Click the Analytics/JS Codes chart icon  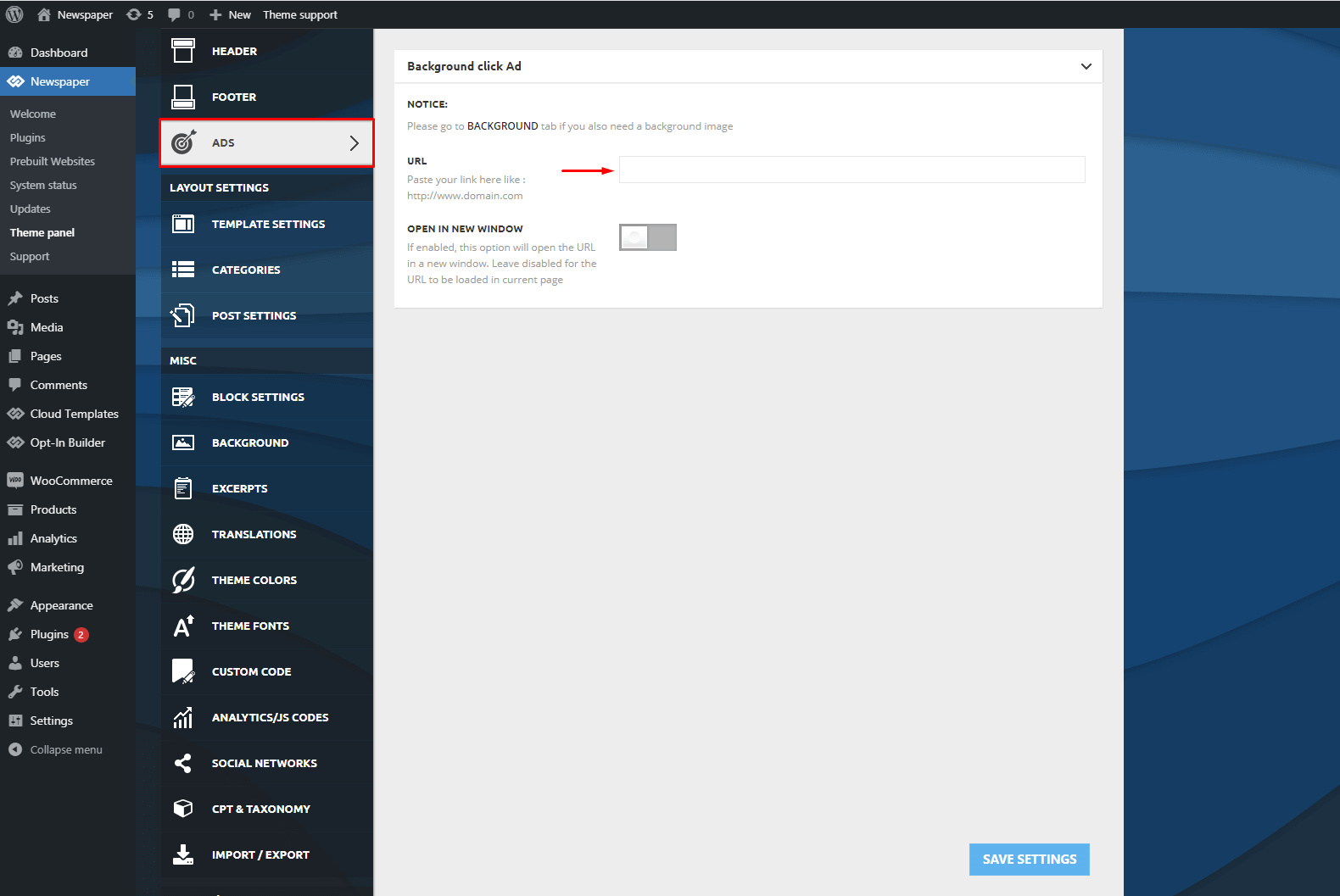[x=183, y=717]
